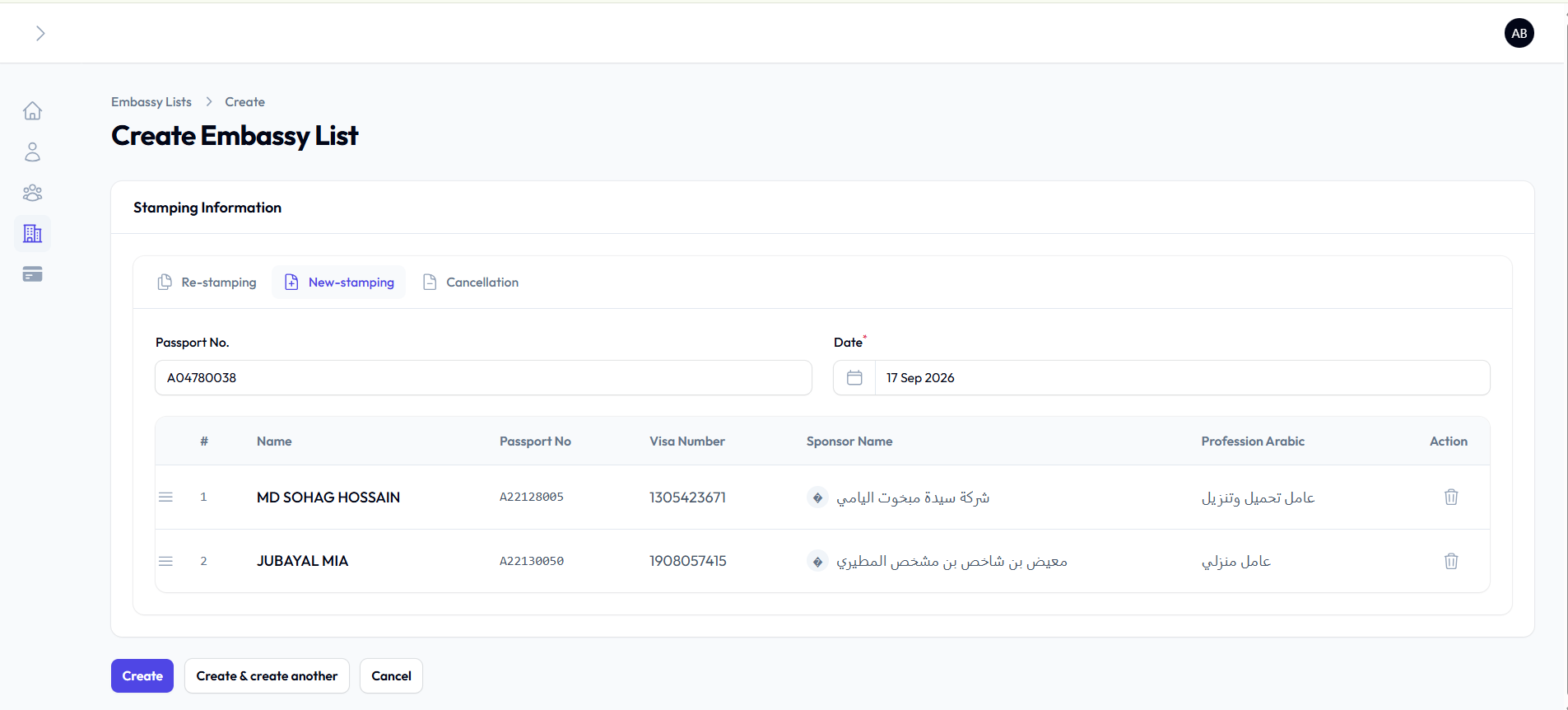This screenshot has height=710, width=1568.
Task: Click Create & create another button
Action: [x=267, y=676]
